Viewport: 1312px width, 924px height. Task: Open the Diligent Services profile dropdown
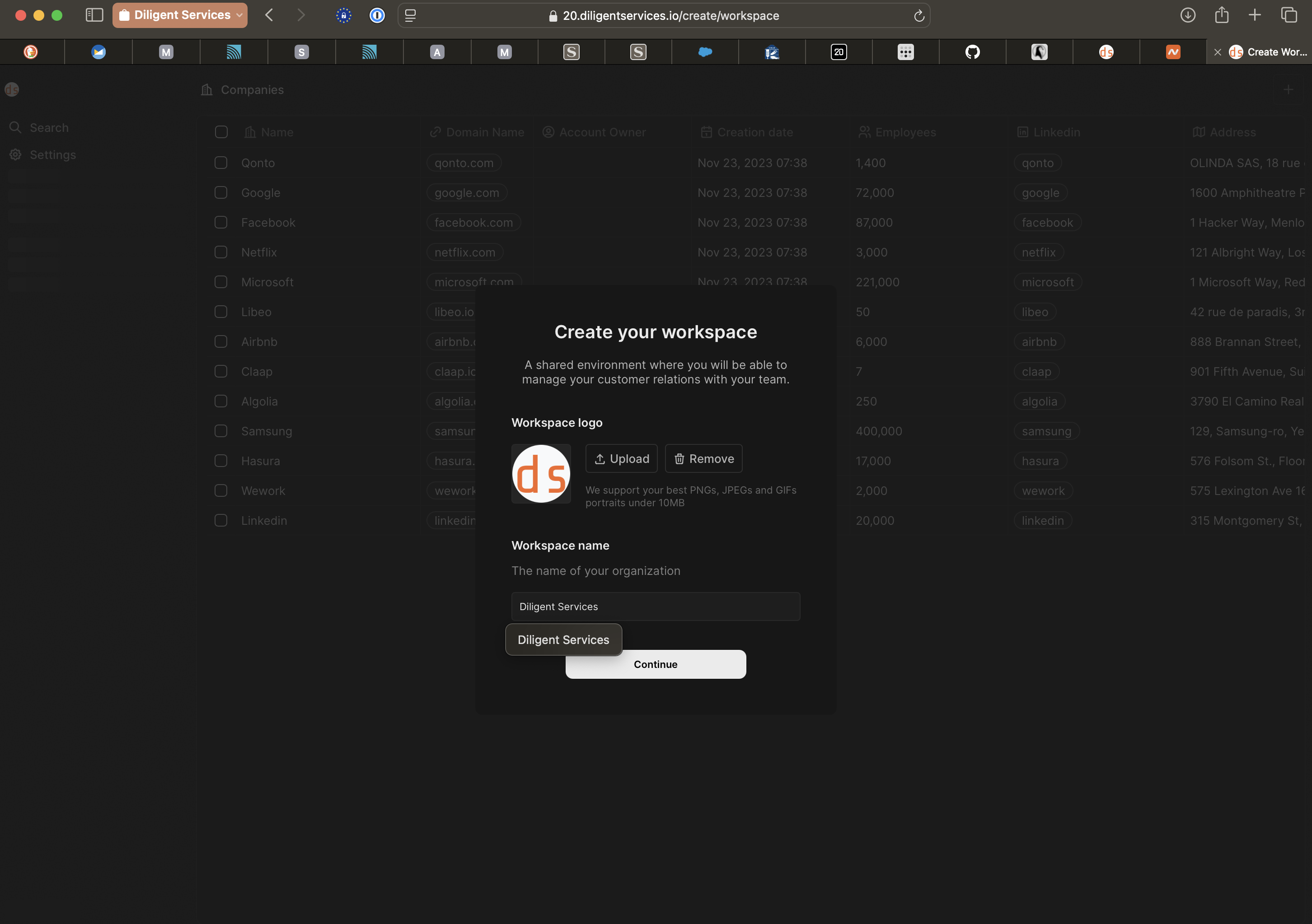click(180, 15)
